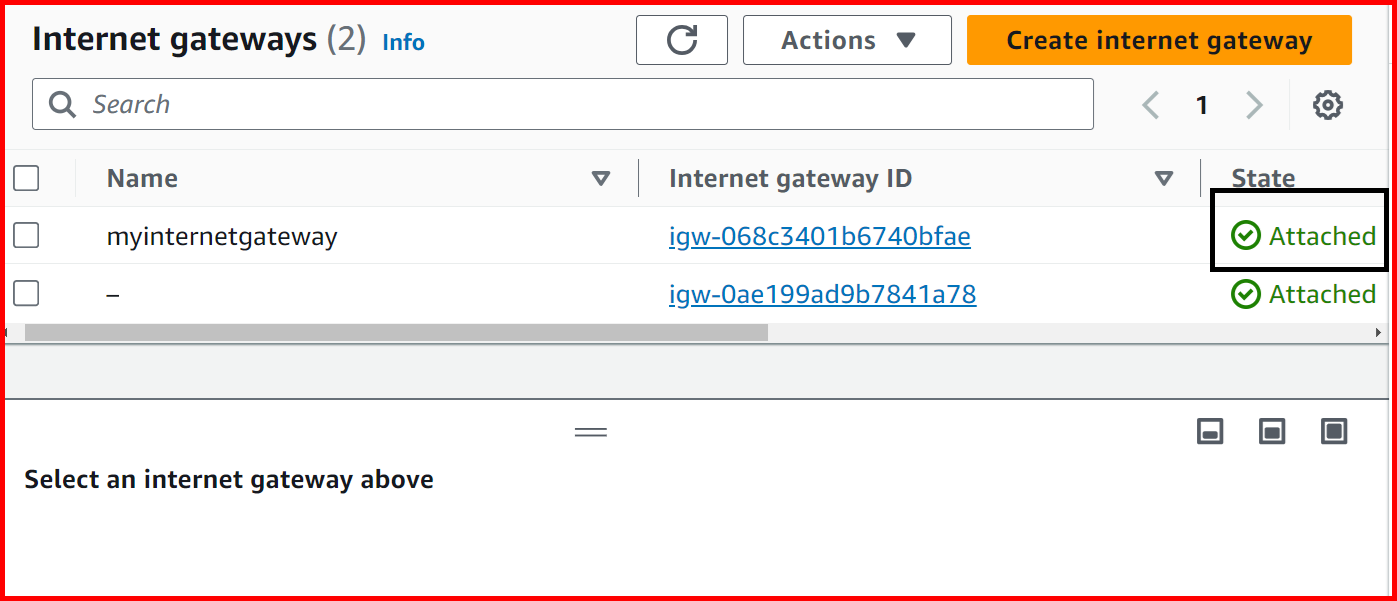The width and height of the screenshot is (1397, 601).
Task: Open gateway igw-068c3401b6740bfae details
Action: (820, 236)
